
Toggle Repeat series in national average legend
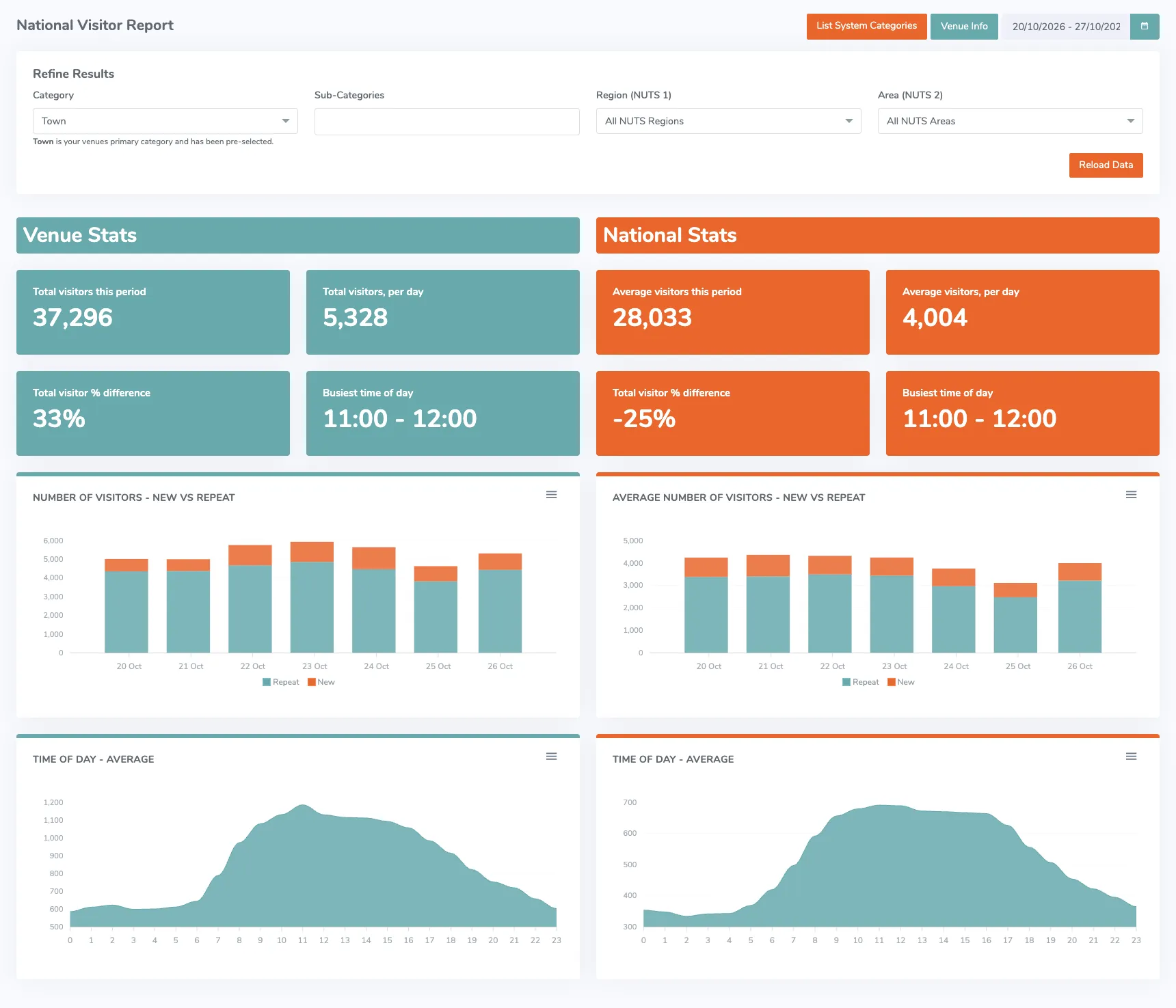click(861, 682)
